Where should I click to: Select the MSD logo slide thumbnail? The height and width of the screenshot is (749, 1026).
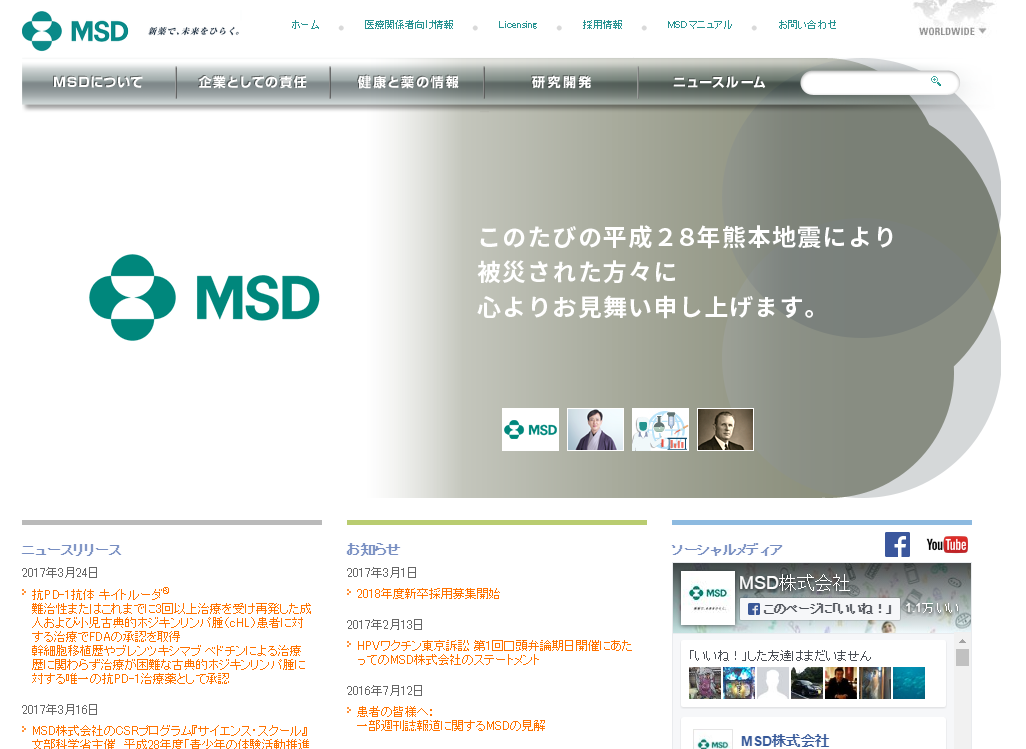coord(530,430)
